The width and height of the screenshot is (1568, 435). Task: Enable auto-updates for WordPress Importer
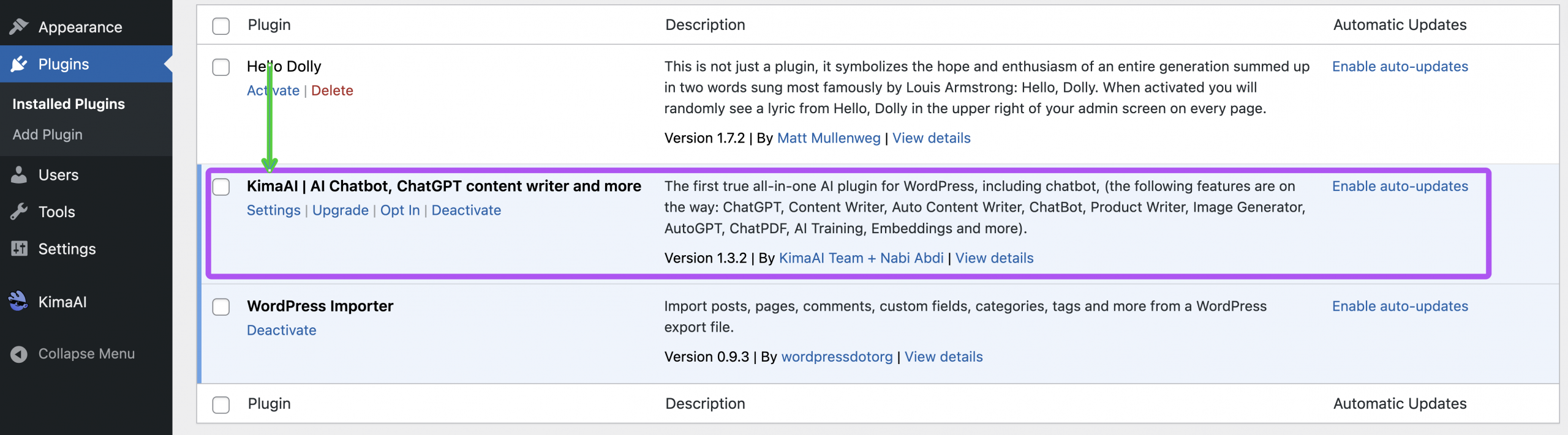[x=1400, y=306]
